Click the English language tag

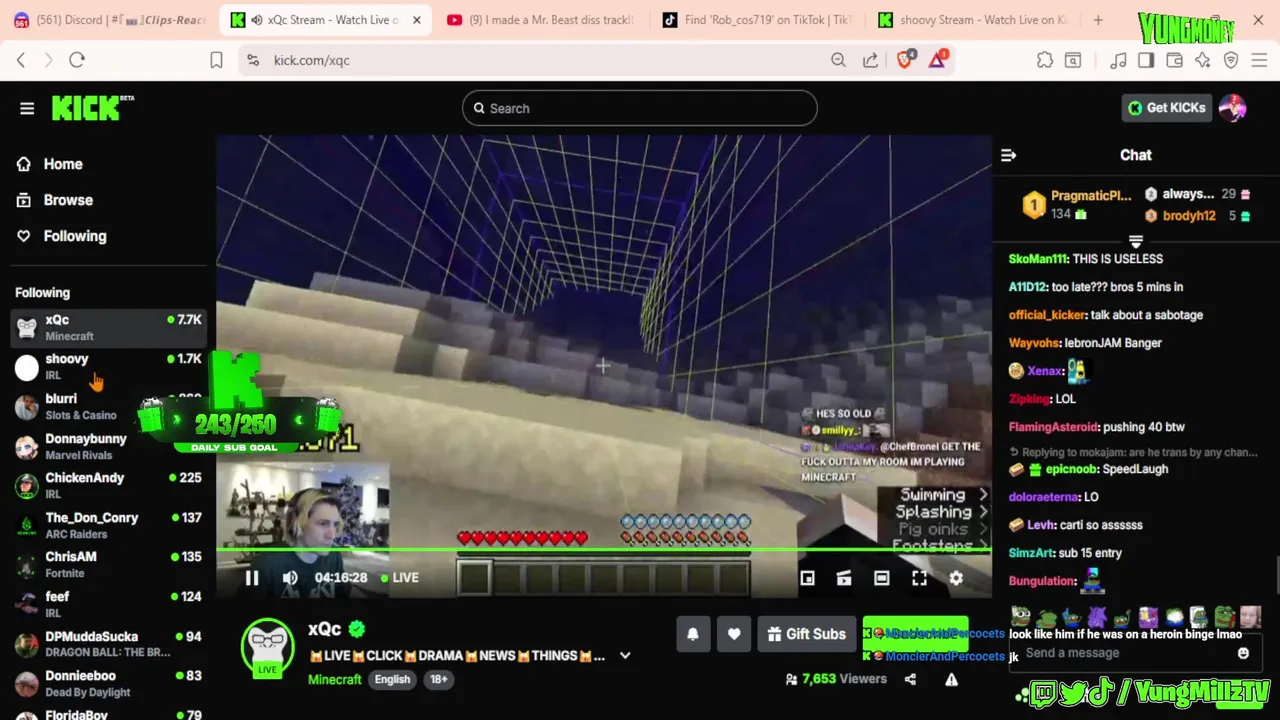(x=392, y=679)
